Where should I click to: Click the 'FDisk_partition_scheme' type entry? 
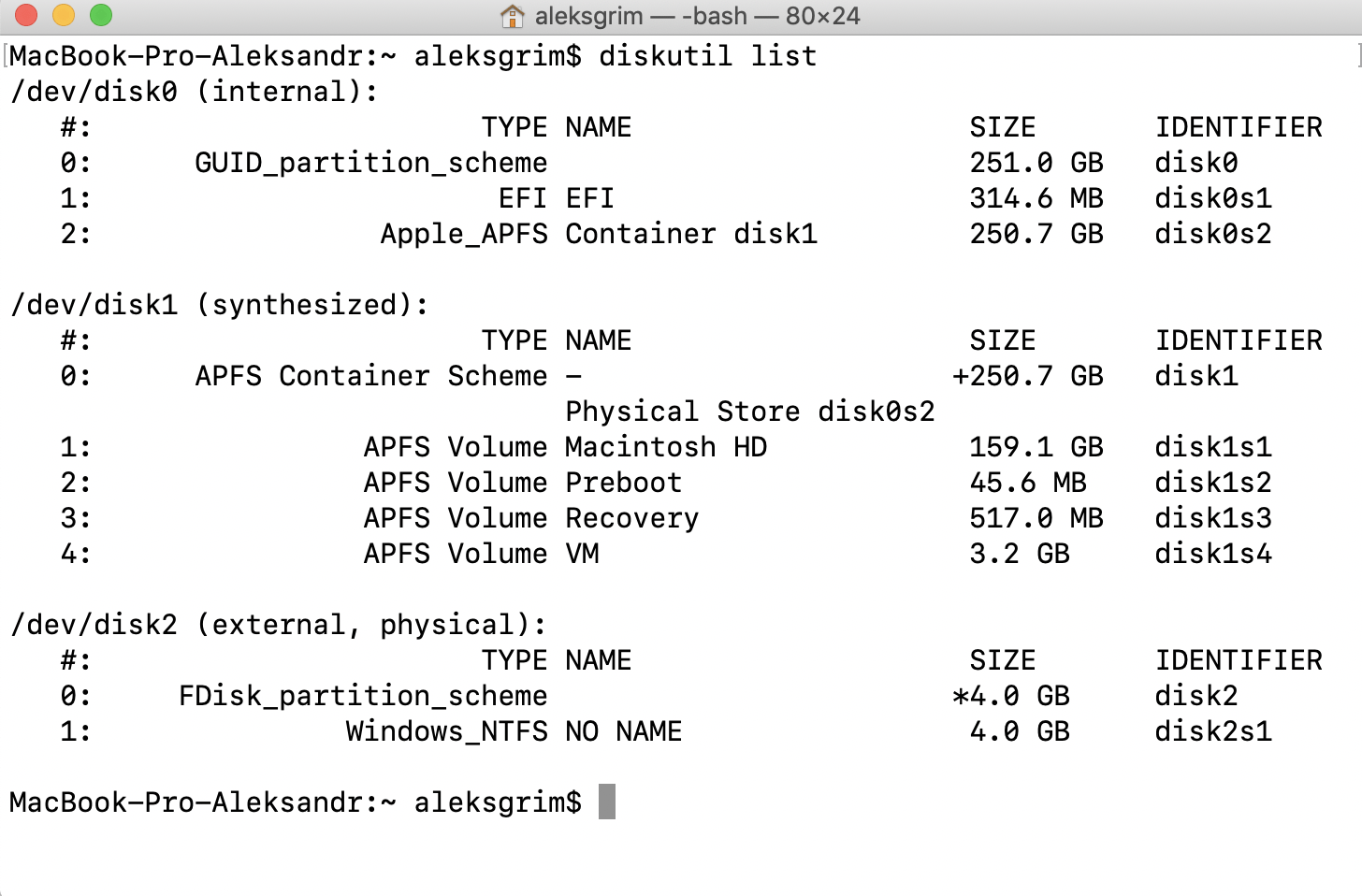(x=363, y=696)
